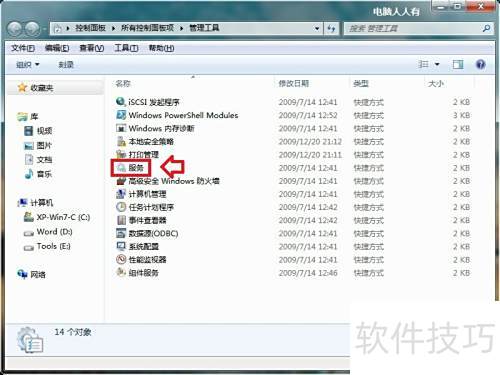The width and height of the screenshot is (500, 375).
Task: Click the 控制面板 breadcrumb
Action: tap(90, 28)
